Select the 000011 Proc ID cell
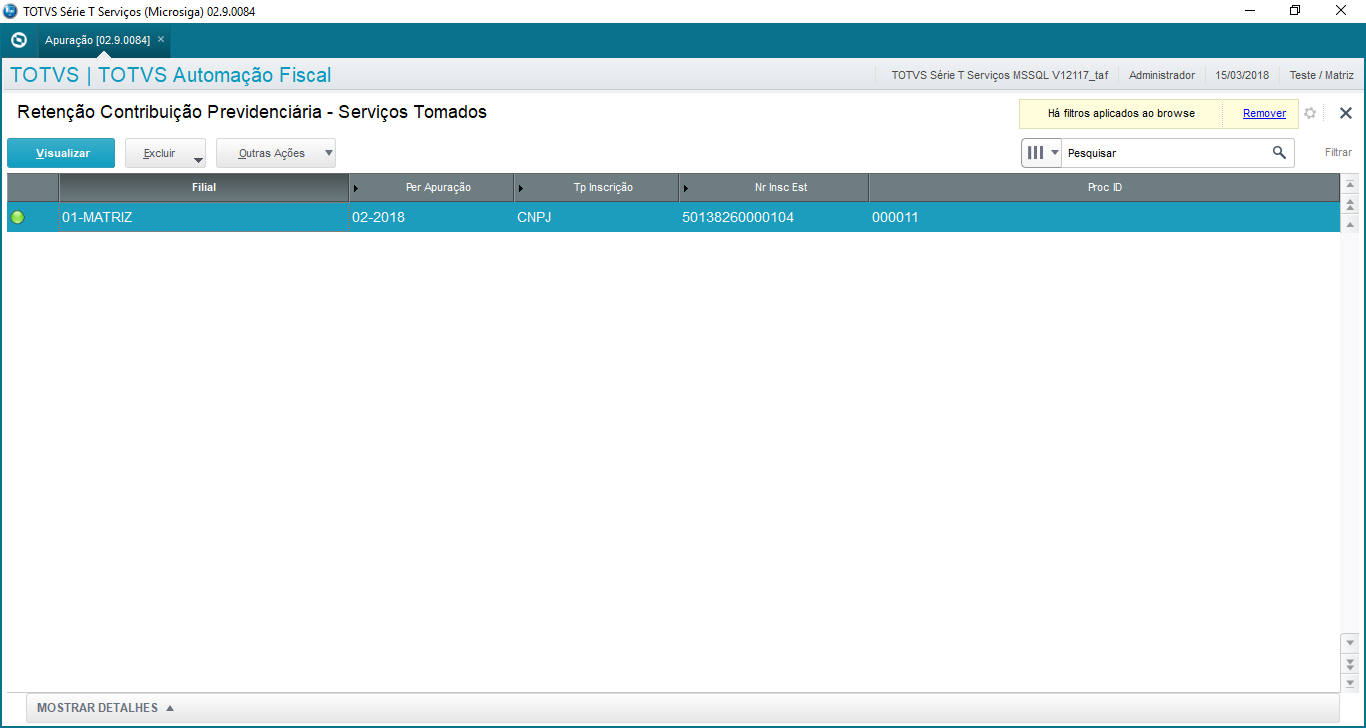Image resolution: width=1366 pixels, height=728 pixels. pyautogui.click(x=1104, y=217)
